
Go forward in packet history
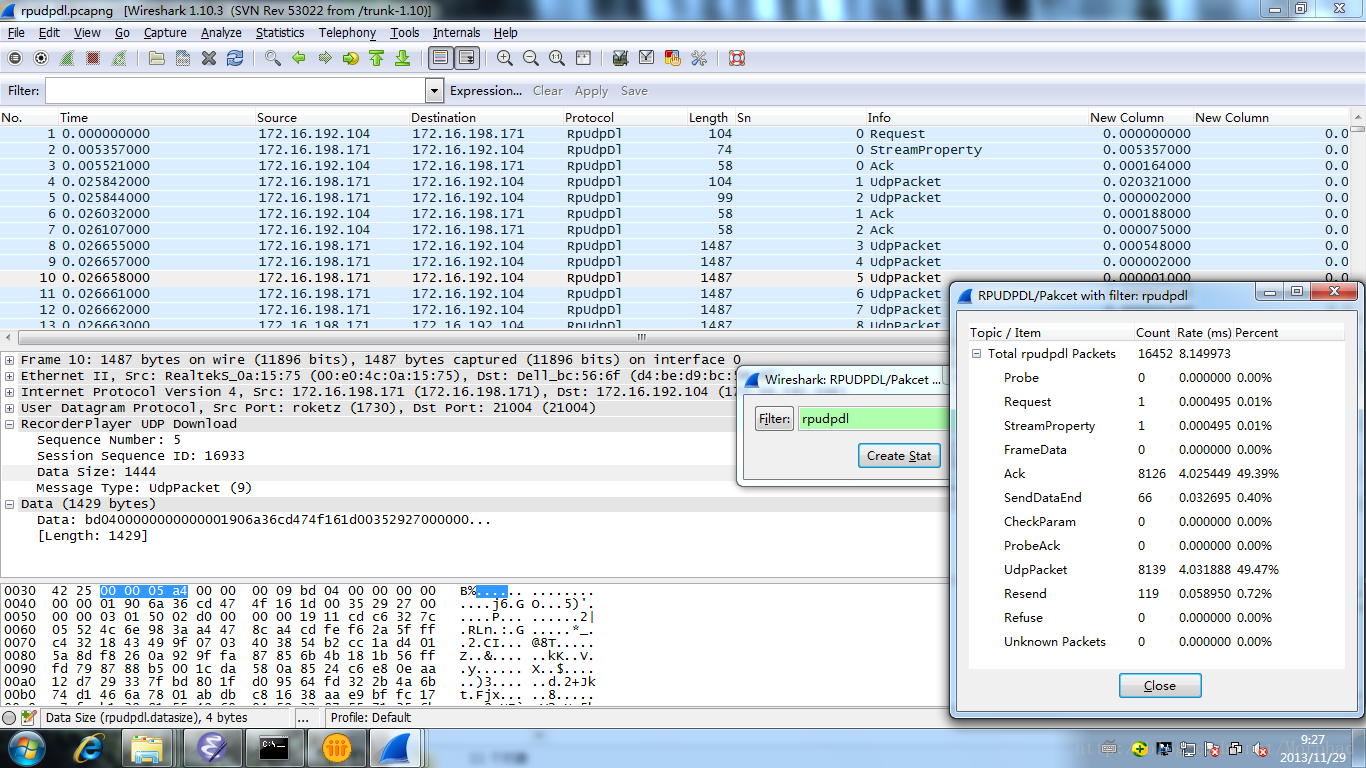[x=325, y=58]
